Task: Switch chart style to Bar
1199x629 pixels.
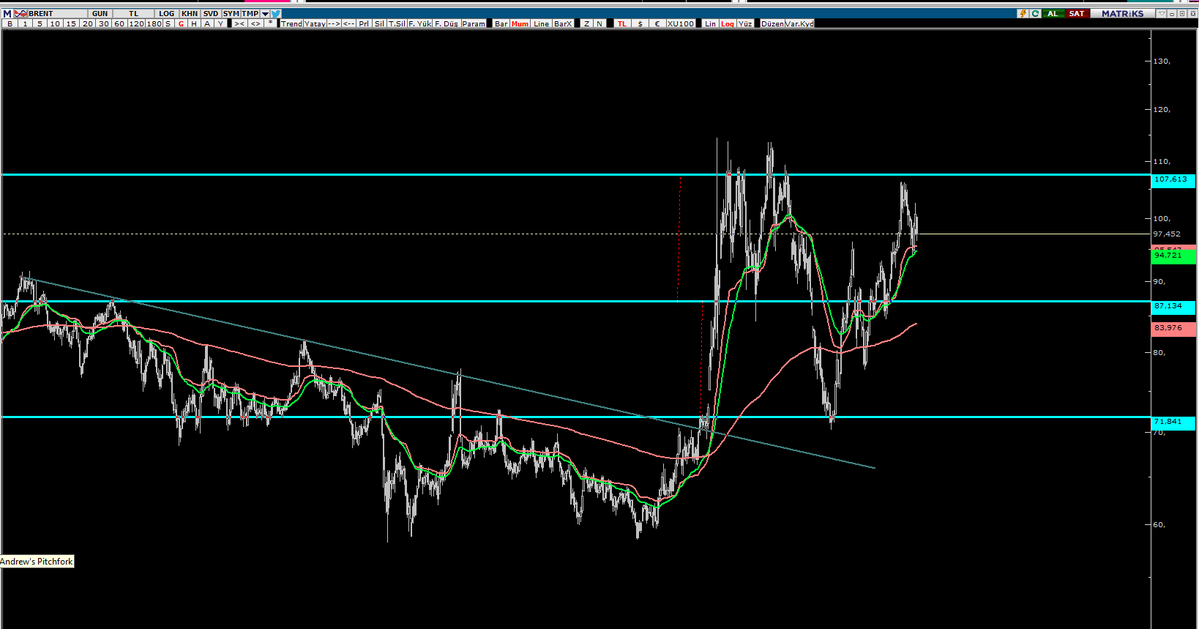Action: tap(501, 24)
